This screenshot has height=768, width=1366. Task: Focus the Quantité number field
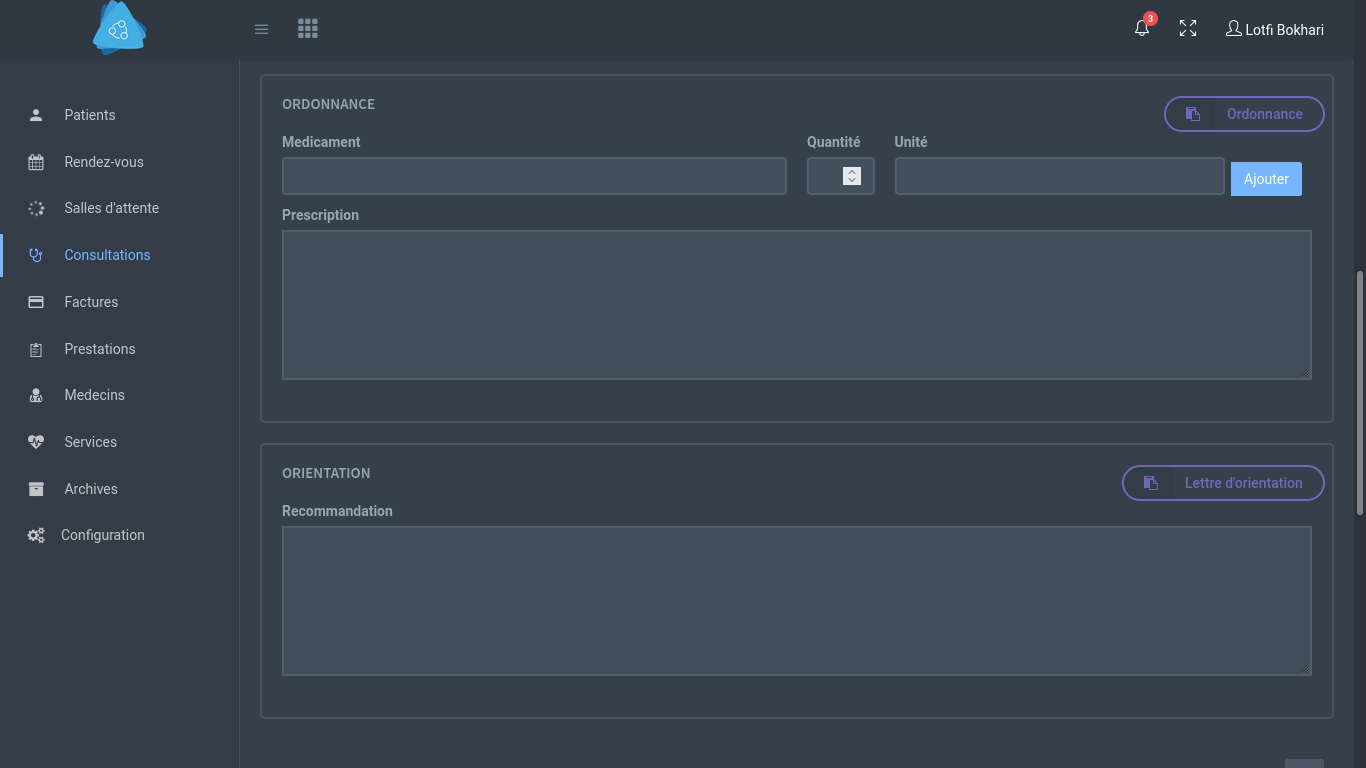click(x=840, y=176)
